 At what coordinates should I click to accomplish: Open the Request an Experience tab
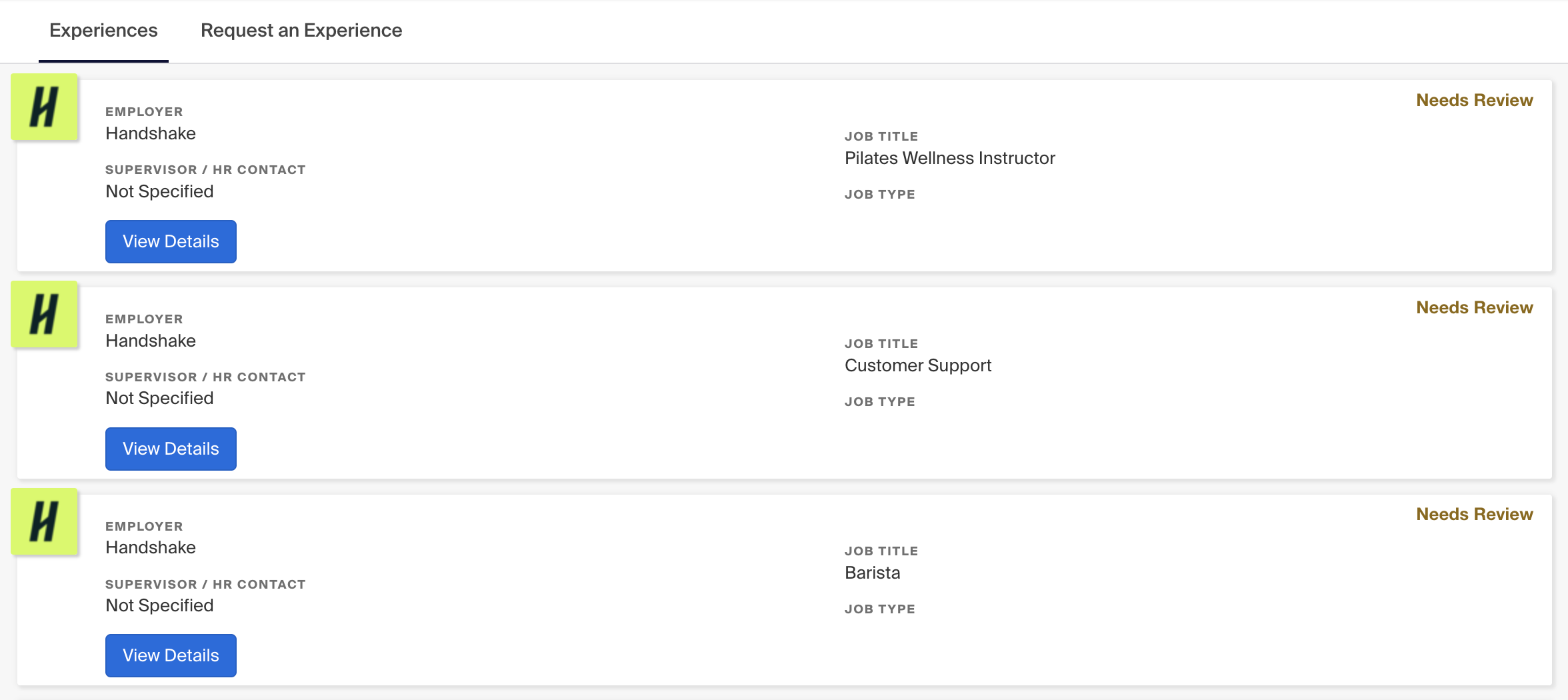[301, 31]
